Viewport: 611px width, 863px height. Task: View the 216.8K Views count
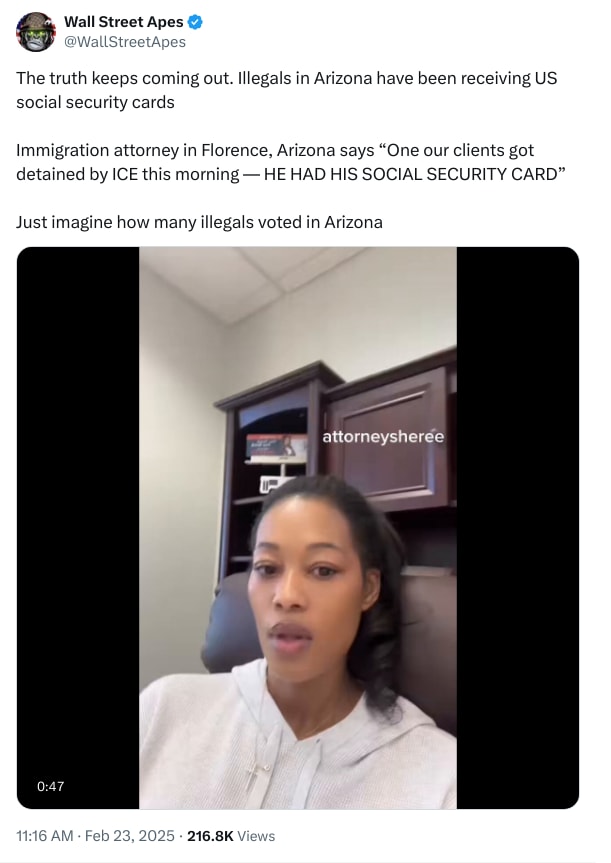[231, 836]
